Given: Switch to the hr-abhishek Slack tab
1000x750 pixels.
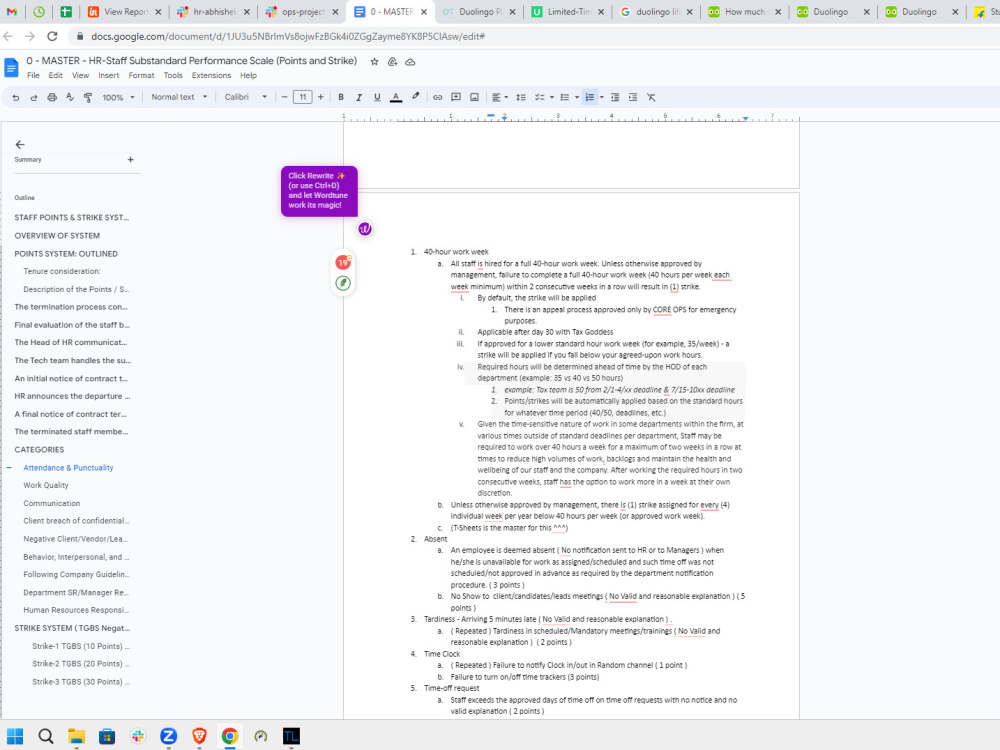Looking at the screenshot, I should [x=214, y=12].
